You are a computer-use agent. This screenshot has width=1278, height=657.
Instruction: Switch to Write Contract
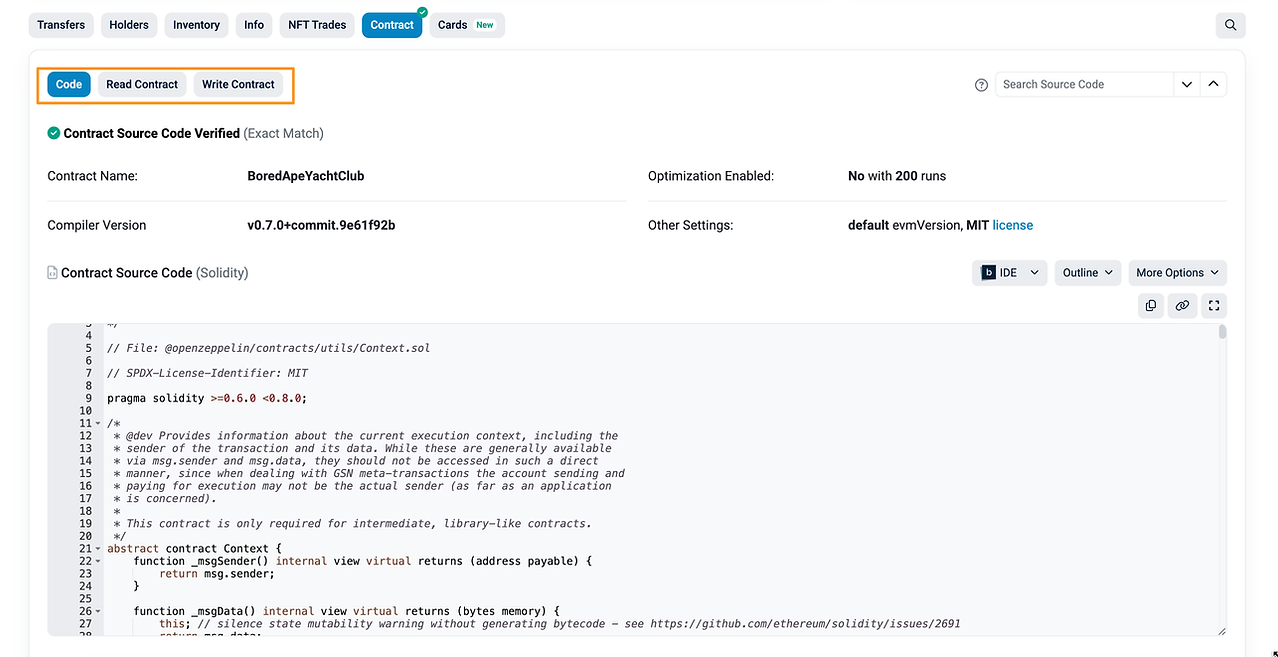click(238, 84)
